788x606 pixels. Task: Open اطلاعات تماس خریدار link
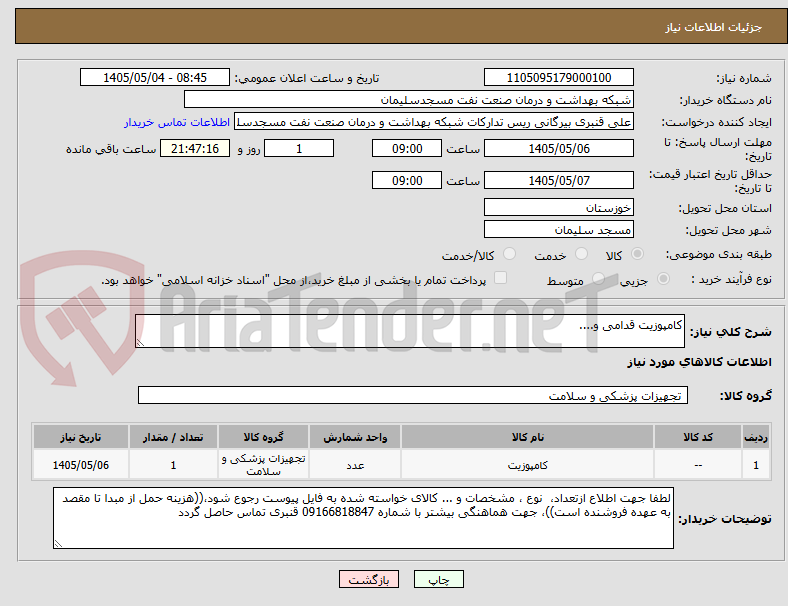point(177,122)
